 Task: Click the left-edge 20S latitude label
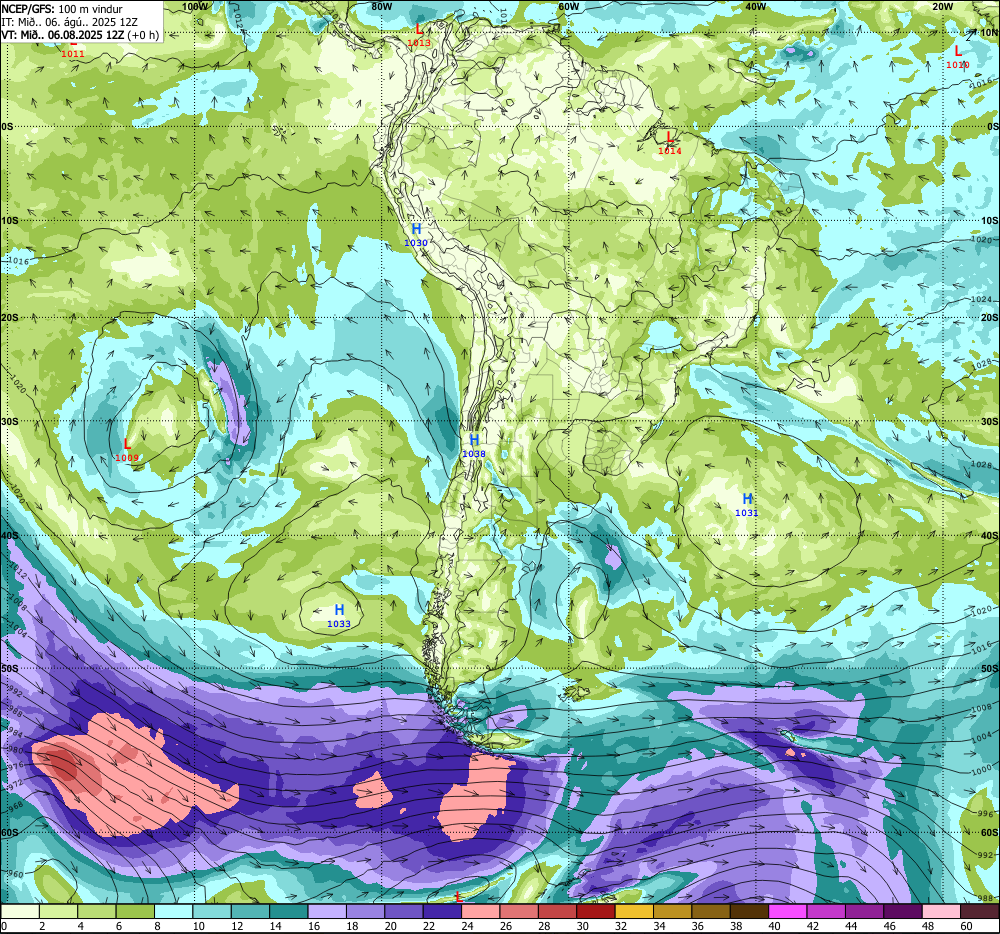coord(10,317)
